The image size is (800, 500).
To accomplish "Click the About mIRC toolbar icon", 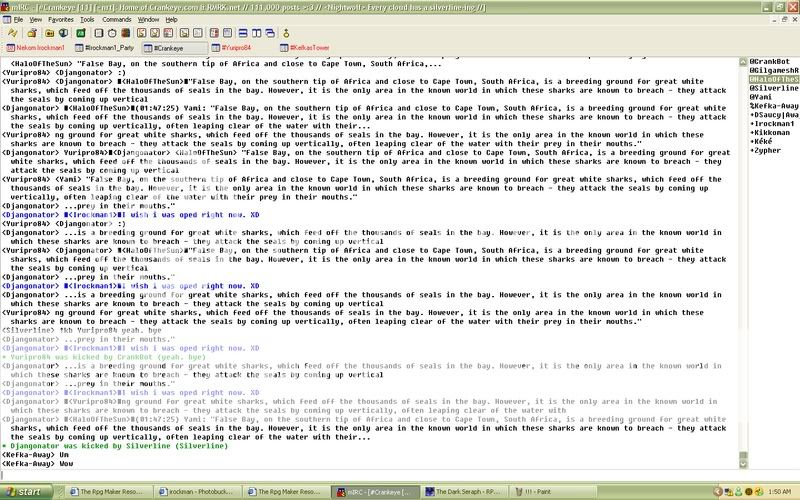I will pyautogui.click(x=287, y=32).
